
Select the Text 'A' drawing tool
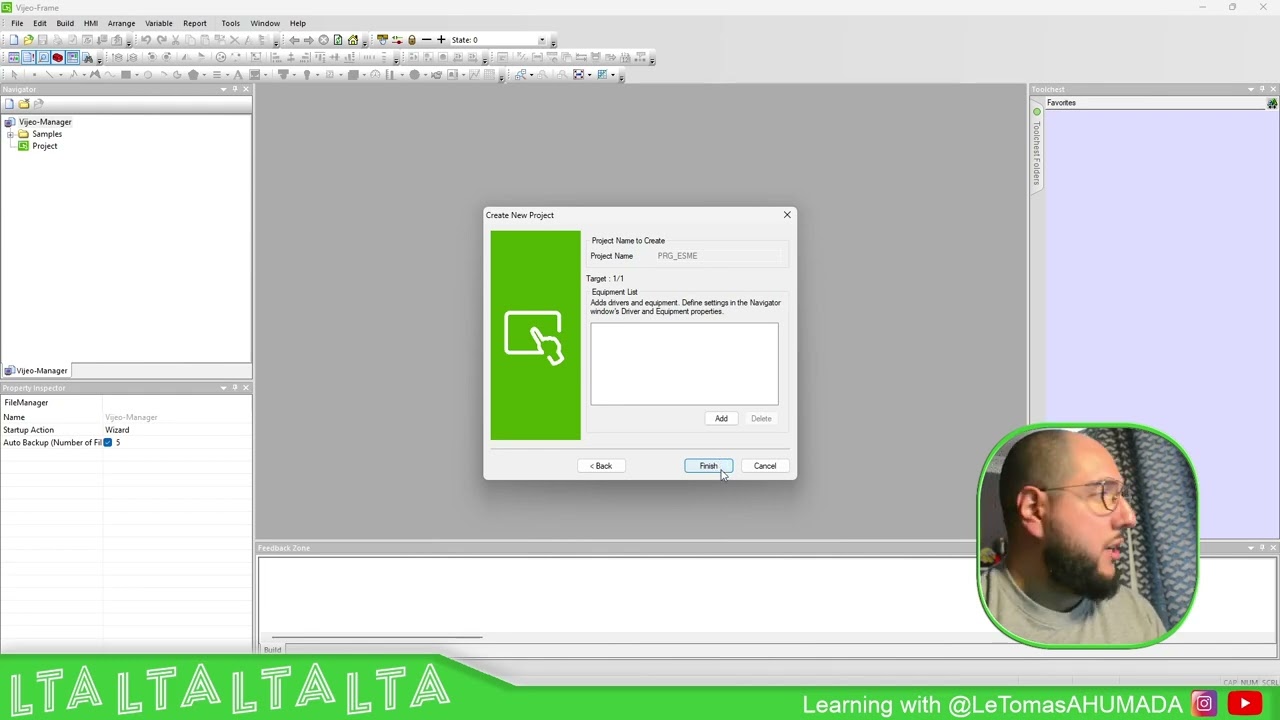[237, 75]
